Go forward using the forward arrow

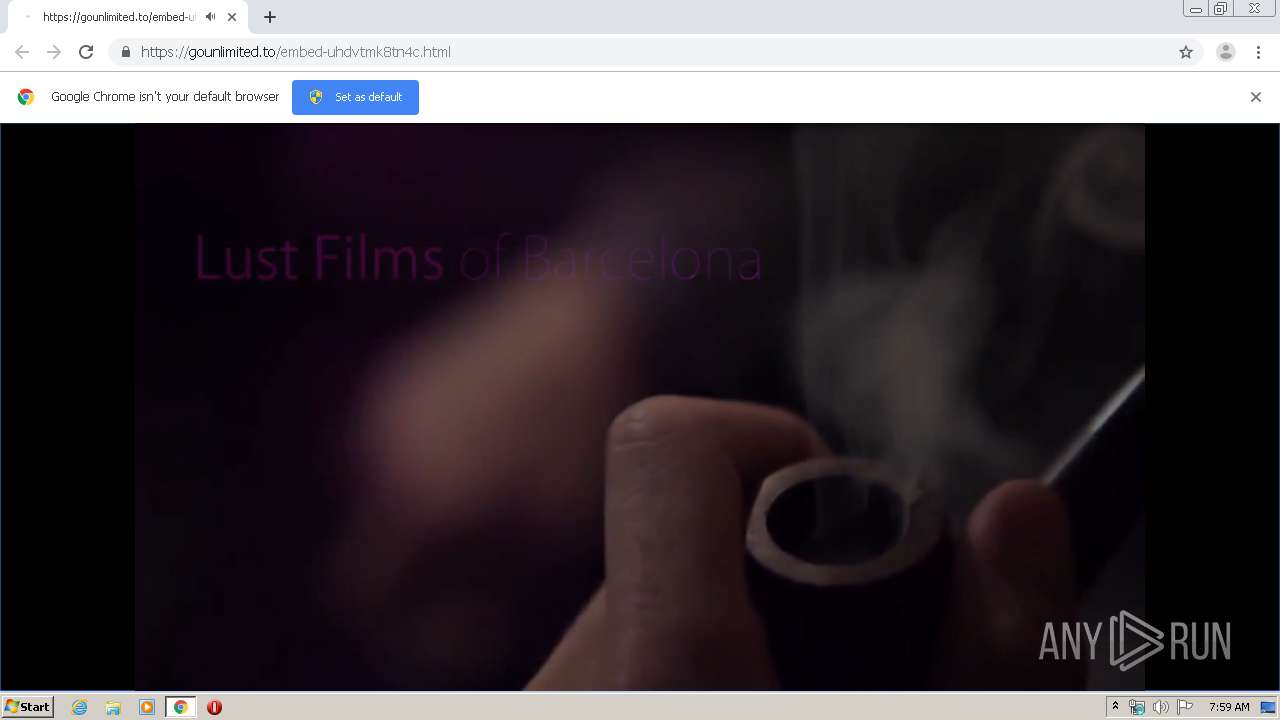[54, 52]
